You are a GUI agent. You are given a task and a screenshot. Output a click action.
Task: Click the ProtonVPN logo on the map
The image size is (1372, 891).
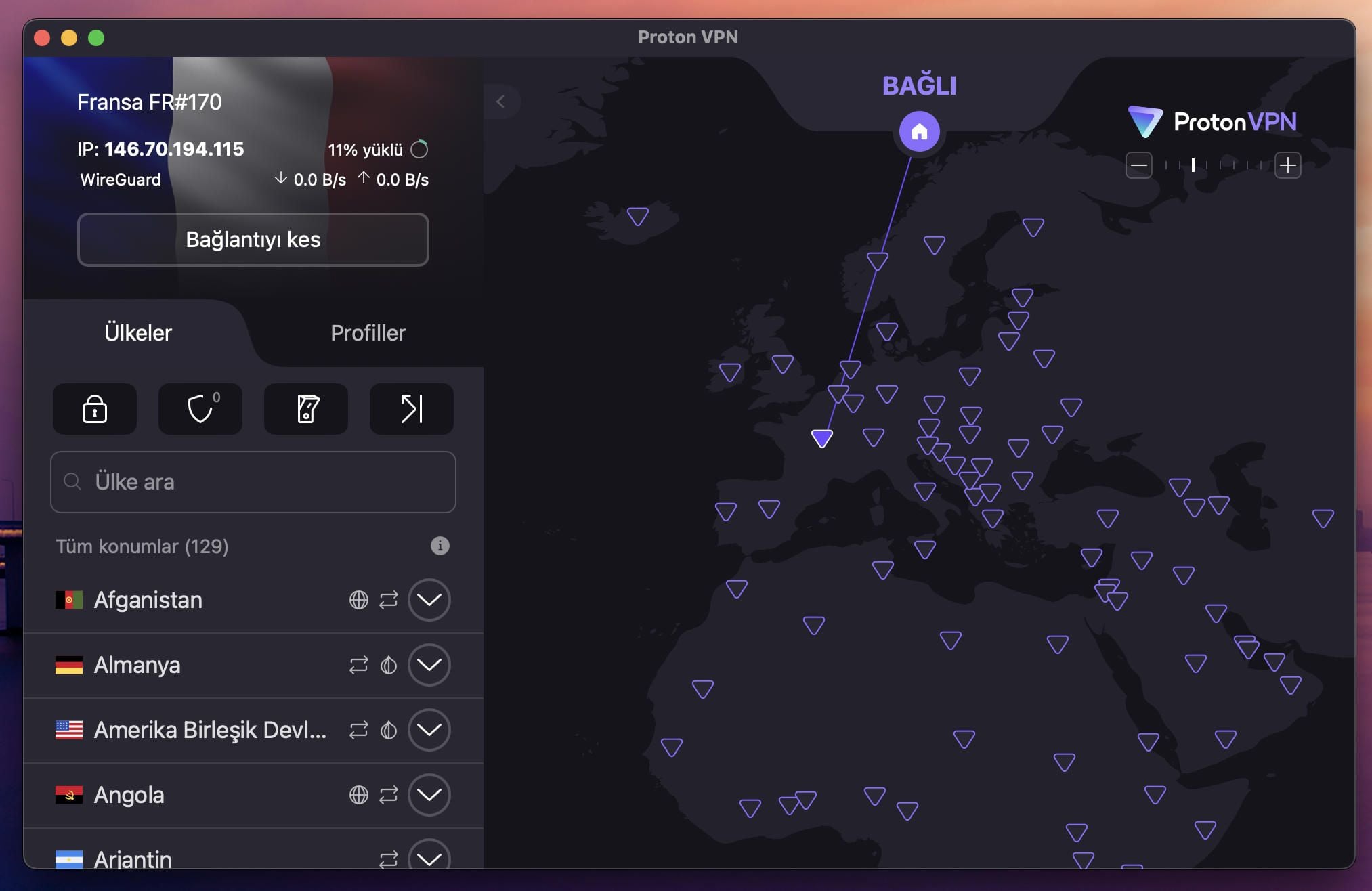tap(1213, 122)
